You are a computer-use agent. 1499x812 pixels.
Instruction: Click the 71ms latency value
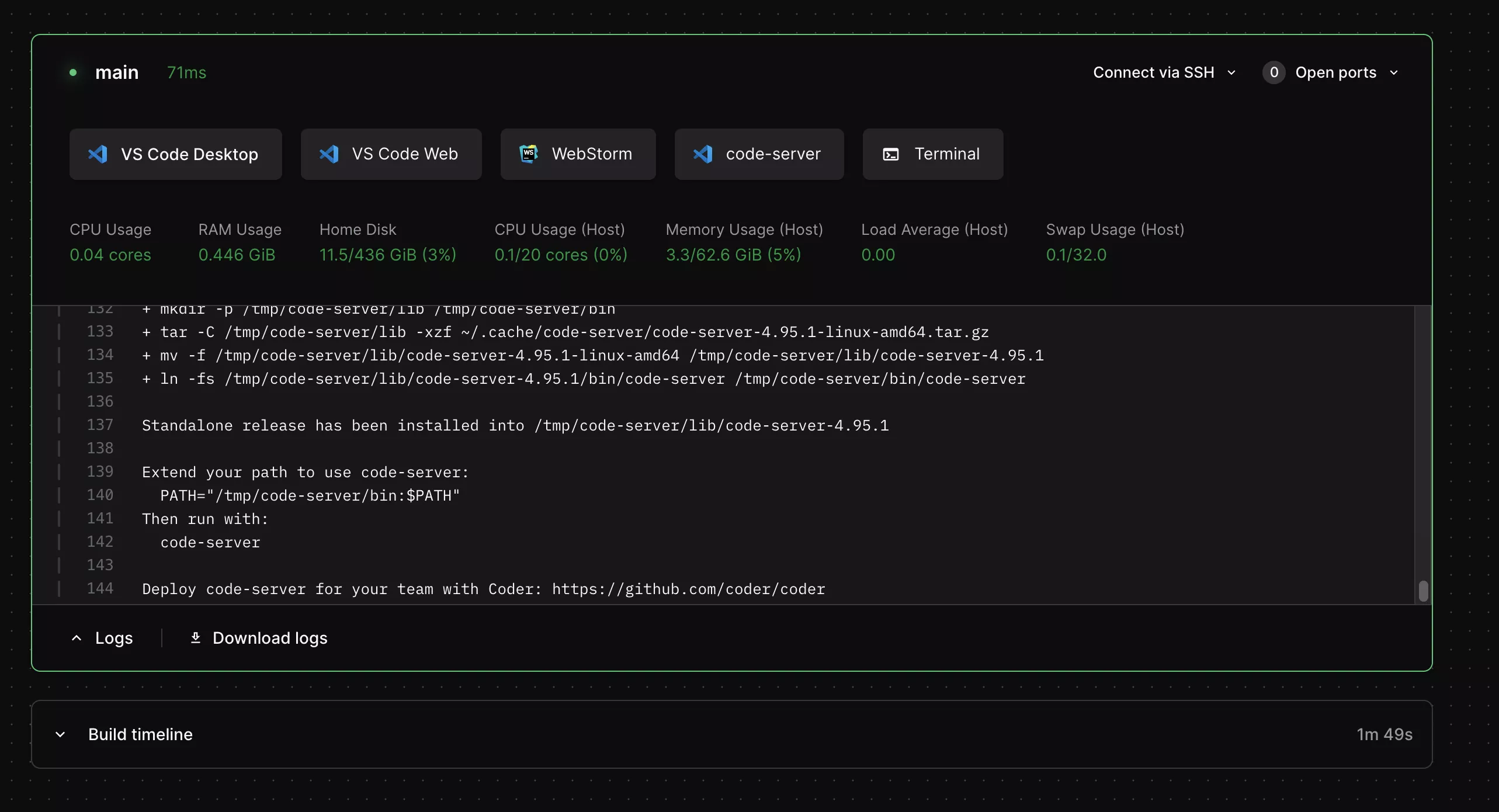point(187,72)
